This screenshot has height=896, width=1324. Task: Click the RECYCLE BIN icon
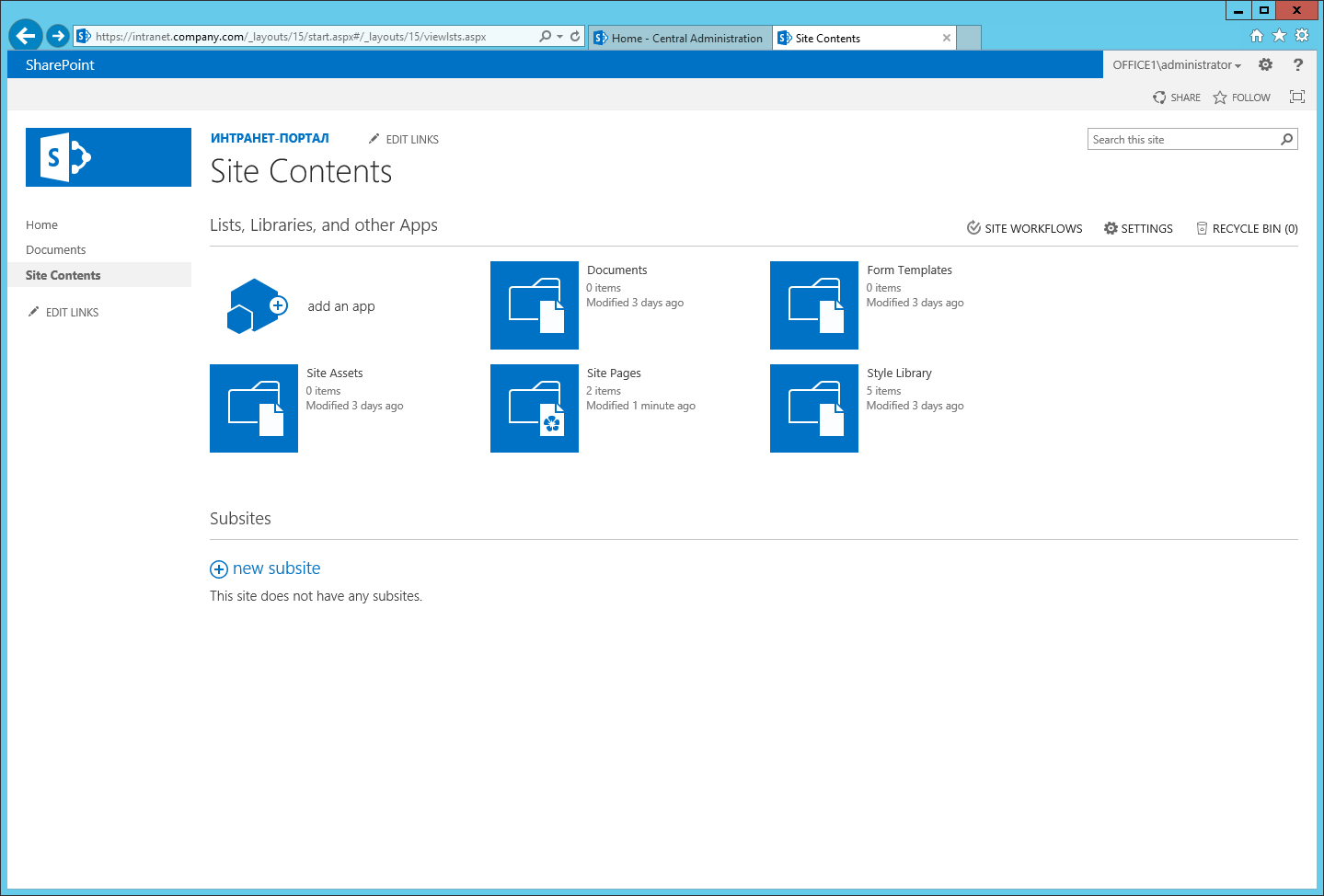click(x=1202, y=228)
